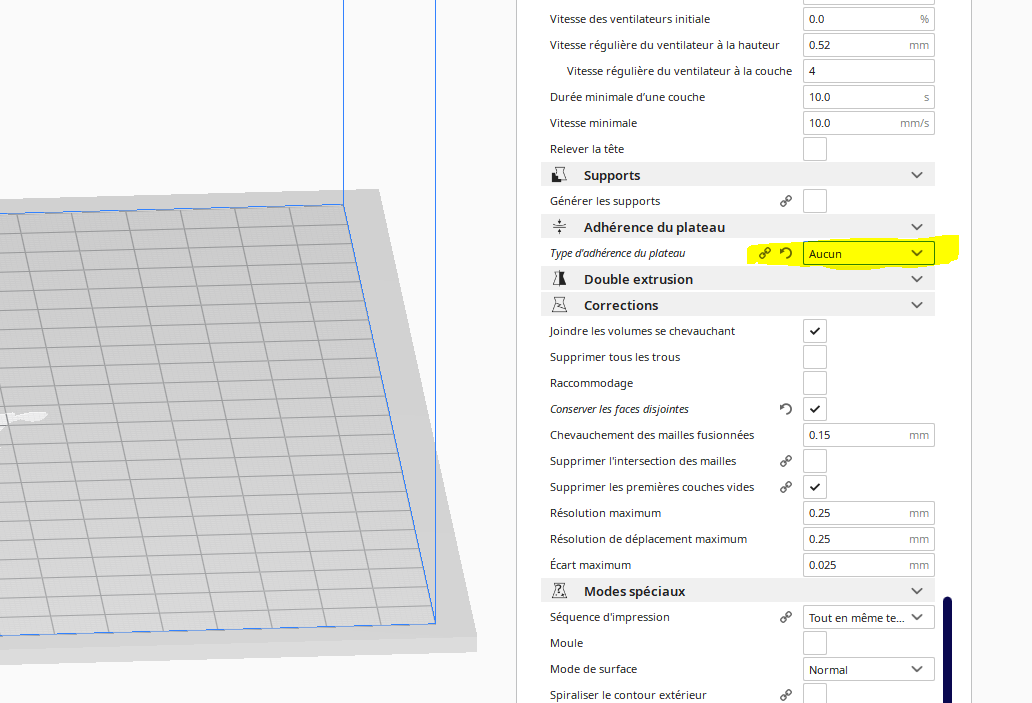The image size is (1032, 703).
Task: Uncheck Joindre les volumes se chevauchant
Action: click(x=815, y=331)
